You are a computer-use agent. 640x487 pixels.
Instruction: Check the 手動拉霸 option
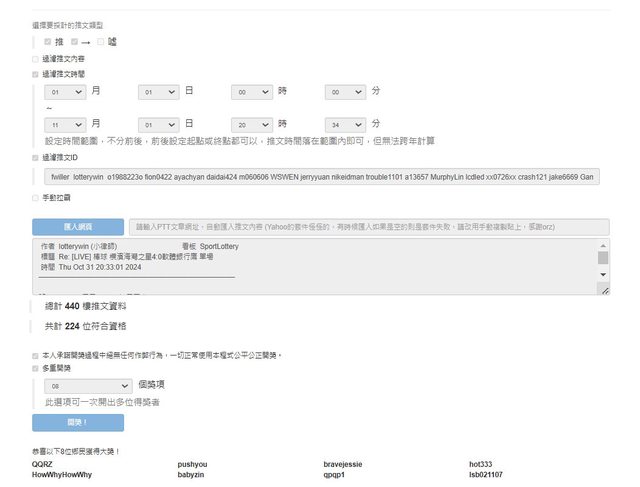(36, 198)
